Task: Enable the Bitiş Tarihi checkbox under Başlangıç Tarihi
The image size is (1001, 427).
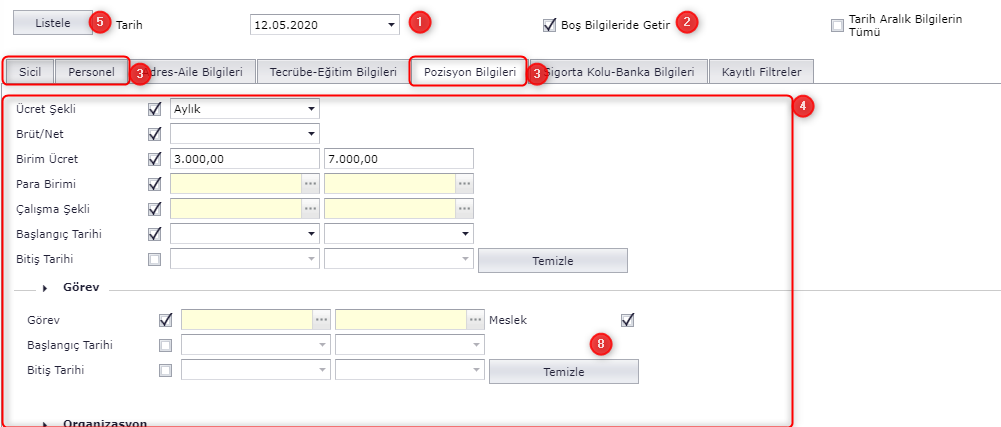Action: coord(155,259)
